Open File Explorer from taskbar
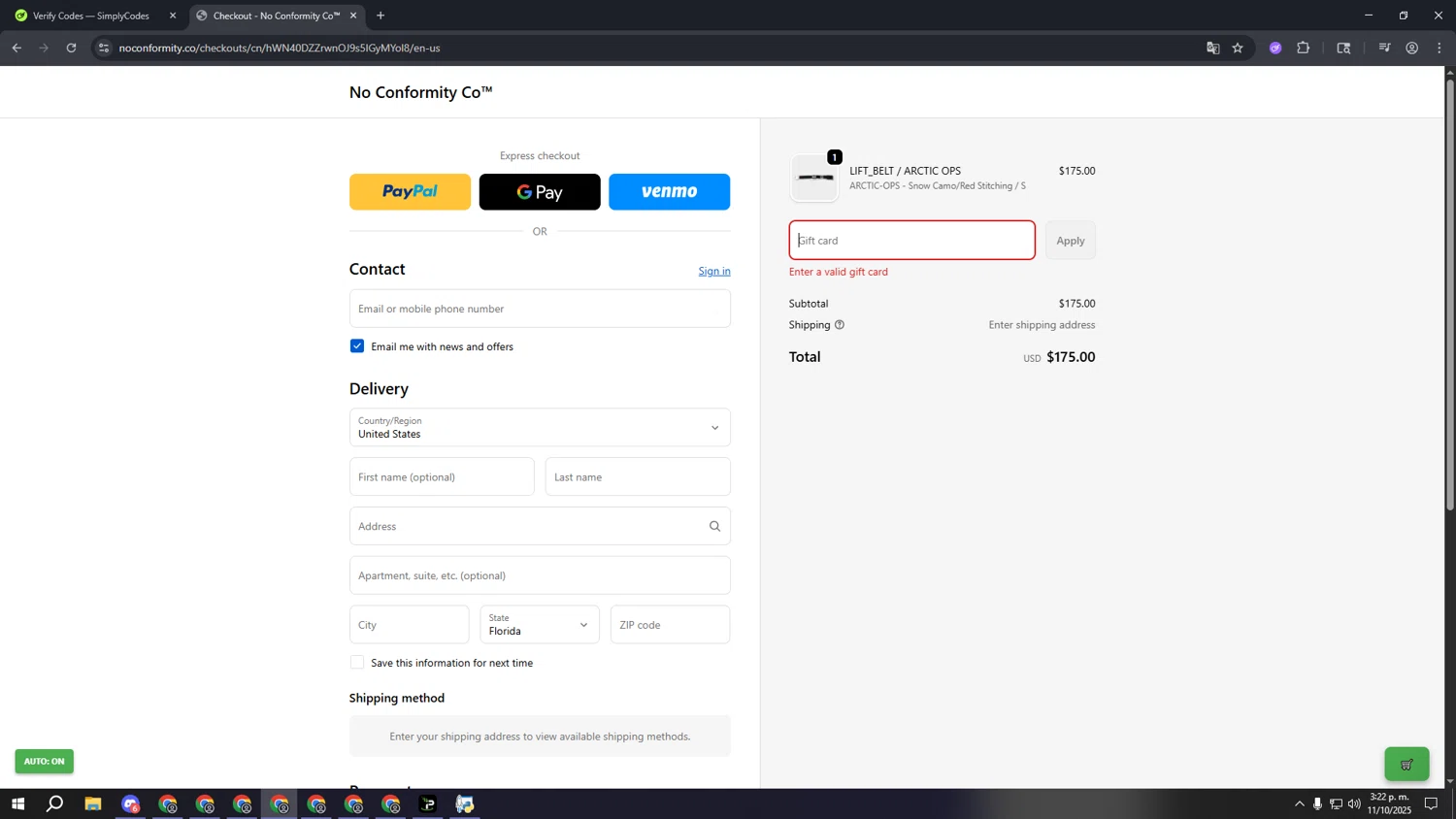Image resolution: width=1456 pixels, height=819 pixels. coord(93,803)
